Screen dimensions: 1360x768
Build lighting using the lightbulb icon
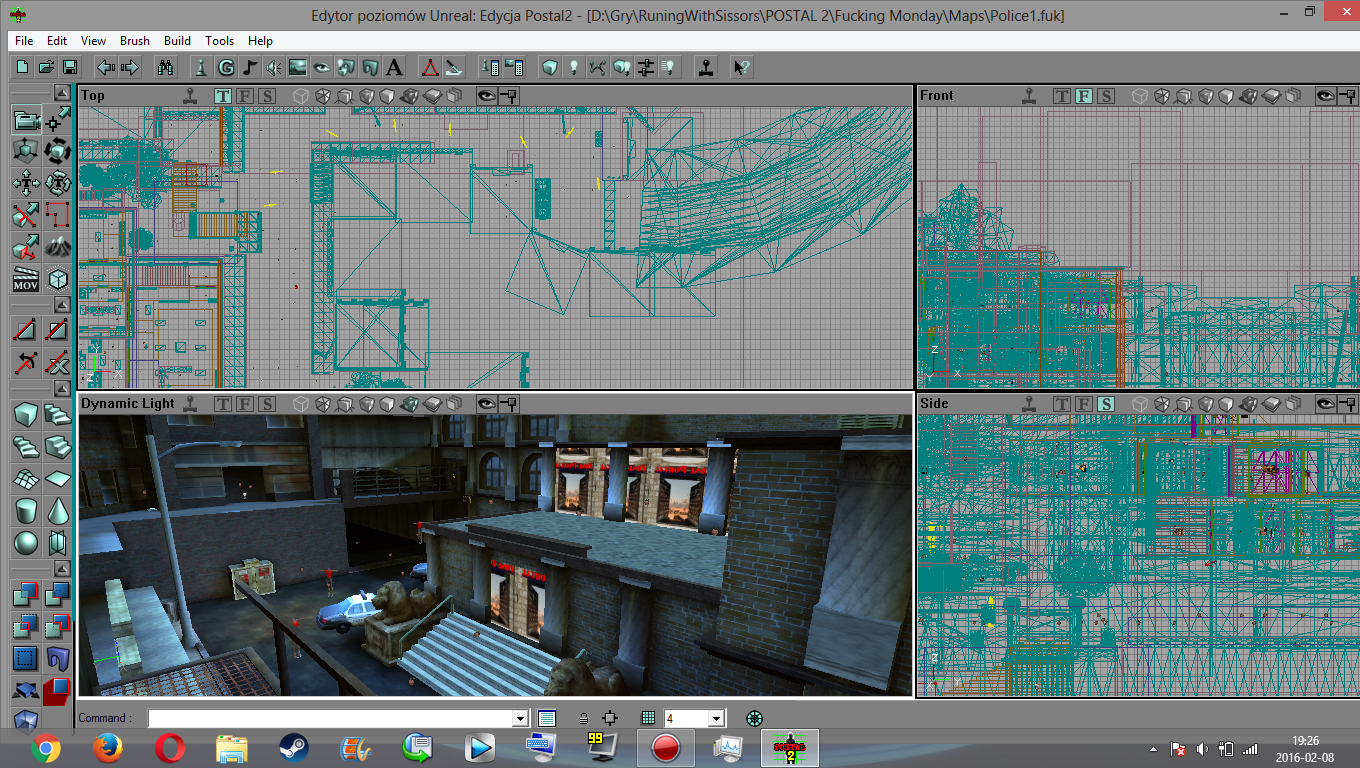[573, 67]
